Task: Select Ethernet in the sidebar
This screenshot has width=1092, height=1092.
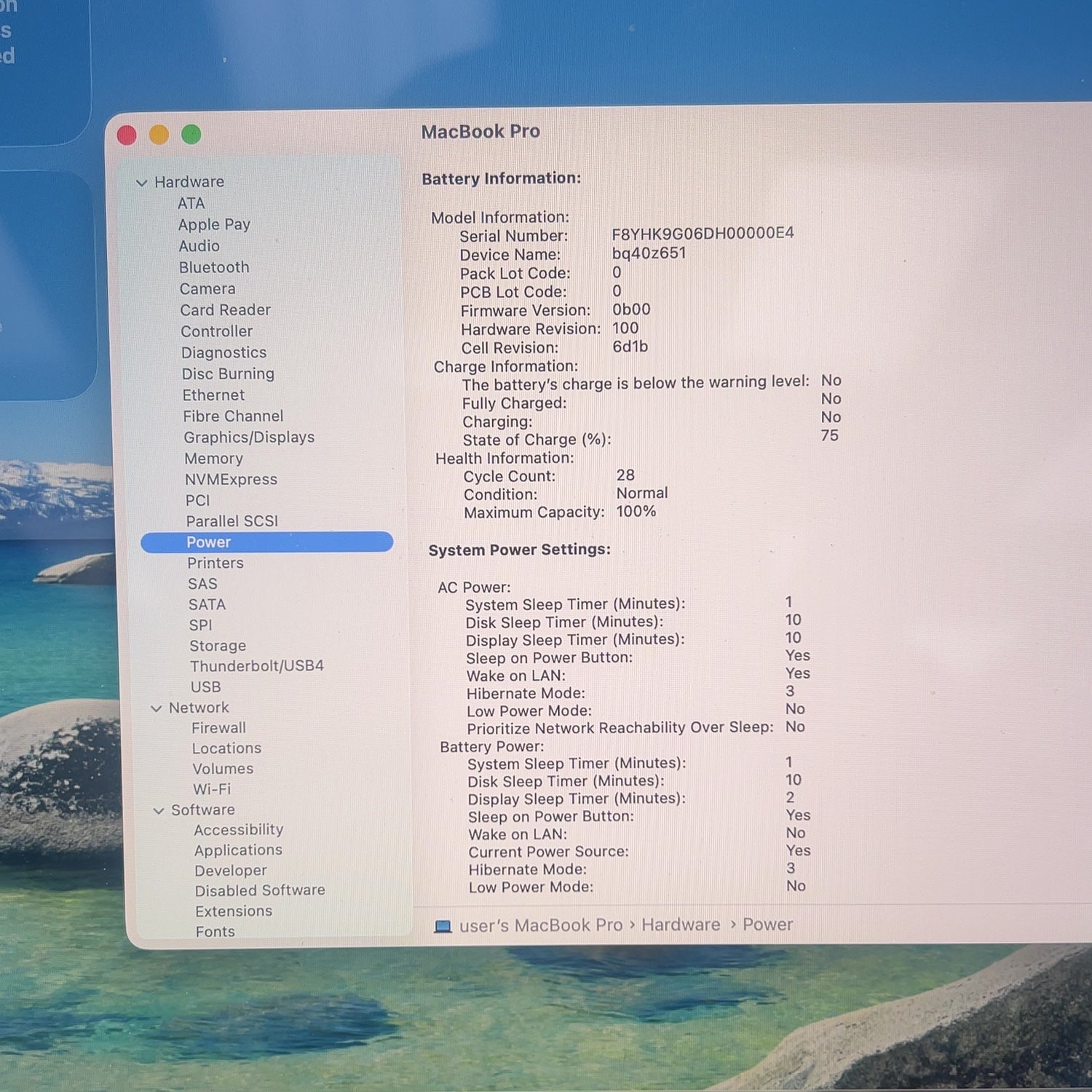Action: (x=214, y=395)
